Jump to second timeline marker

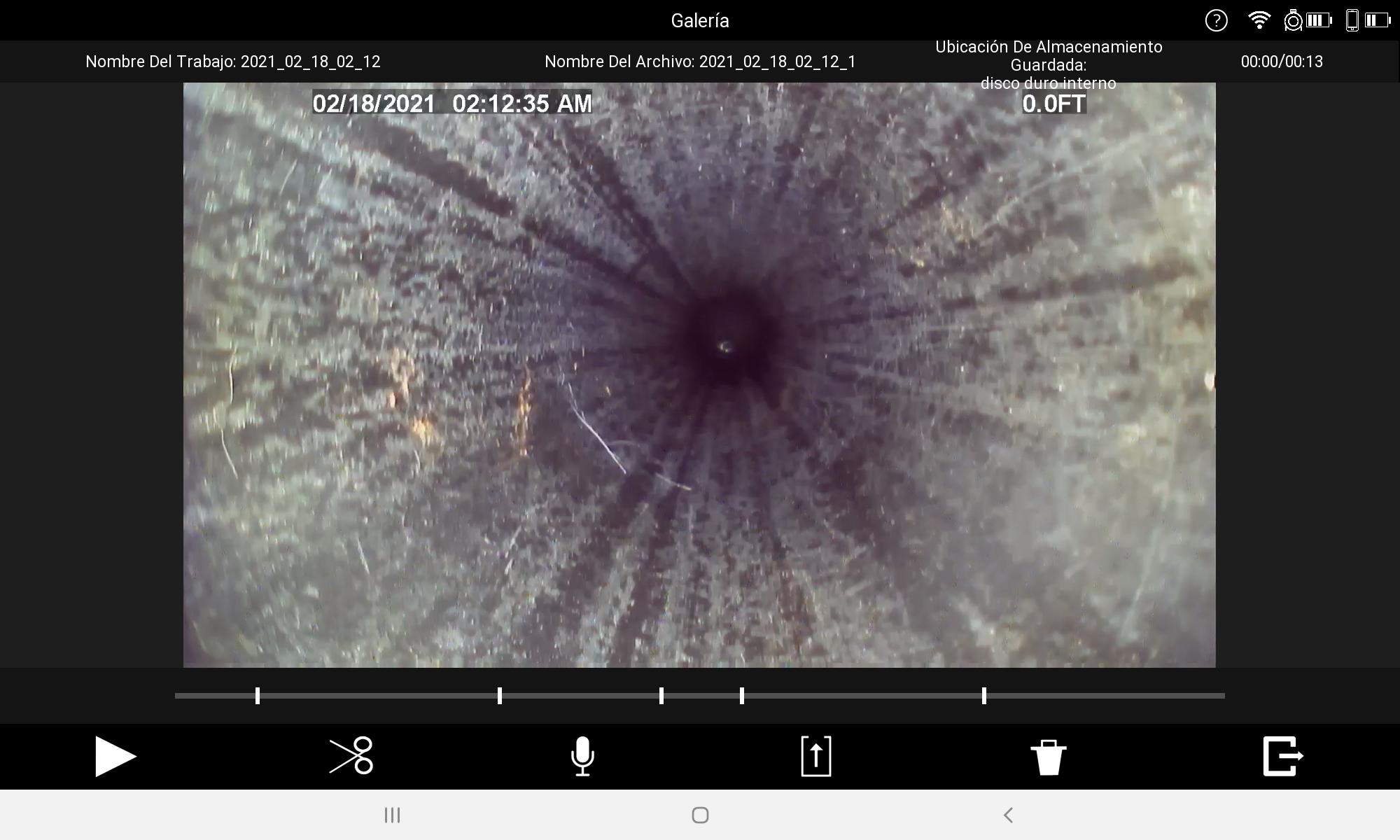(500, 696)
